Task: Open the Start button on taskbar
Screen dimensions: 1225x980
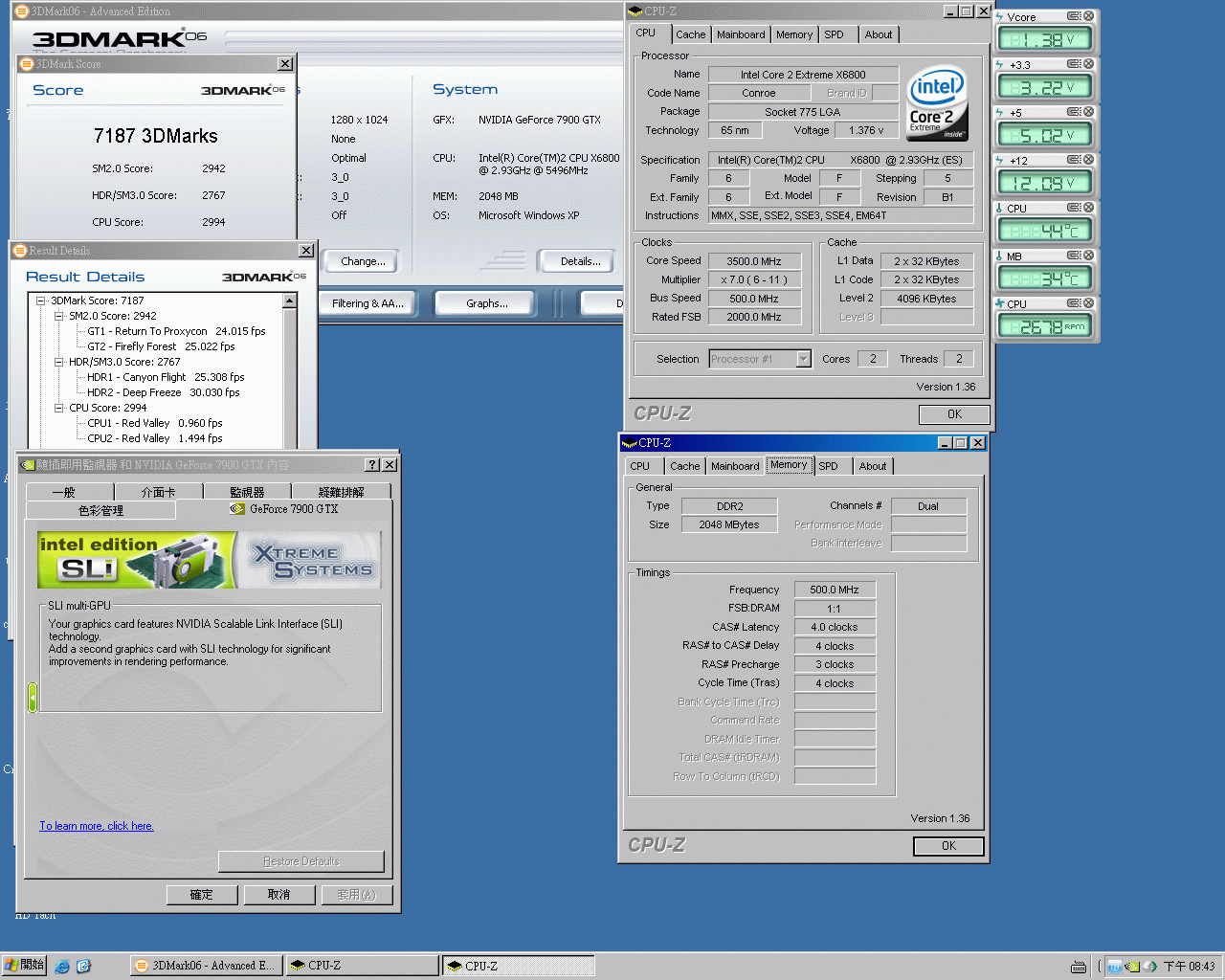Action: (x=24, y=966)
